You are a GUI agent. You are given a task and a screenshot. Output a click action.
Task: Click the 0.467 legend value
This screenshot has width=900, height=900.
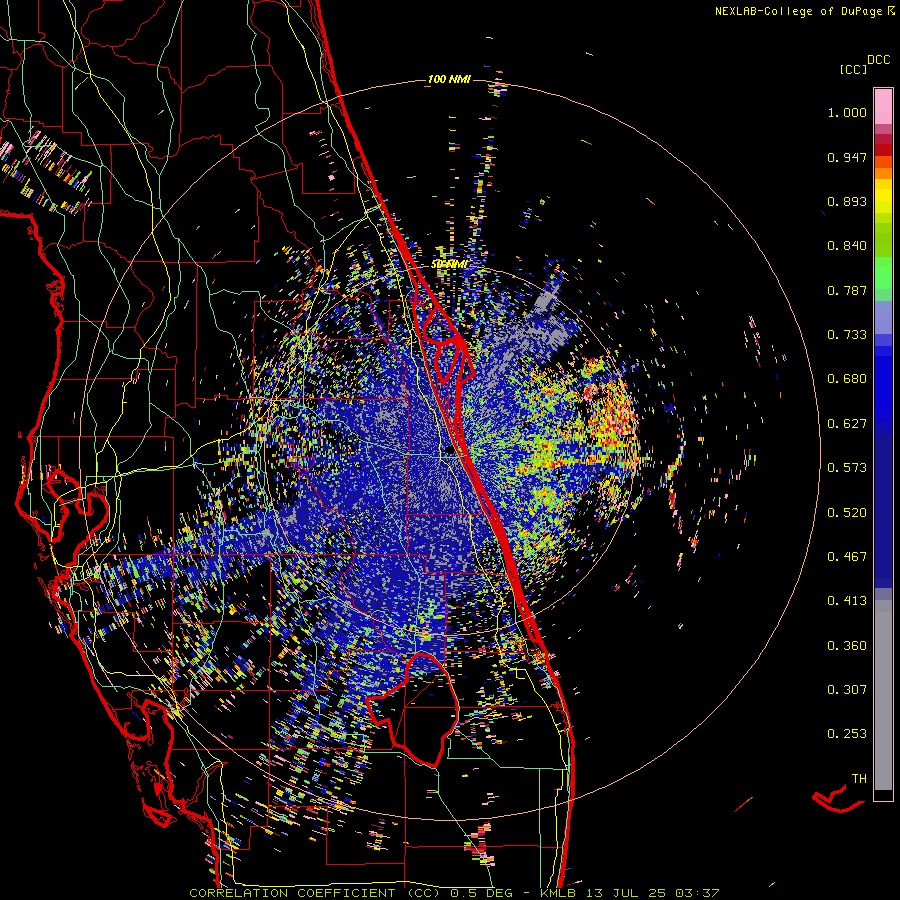(x=847, y=557)
